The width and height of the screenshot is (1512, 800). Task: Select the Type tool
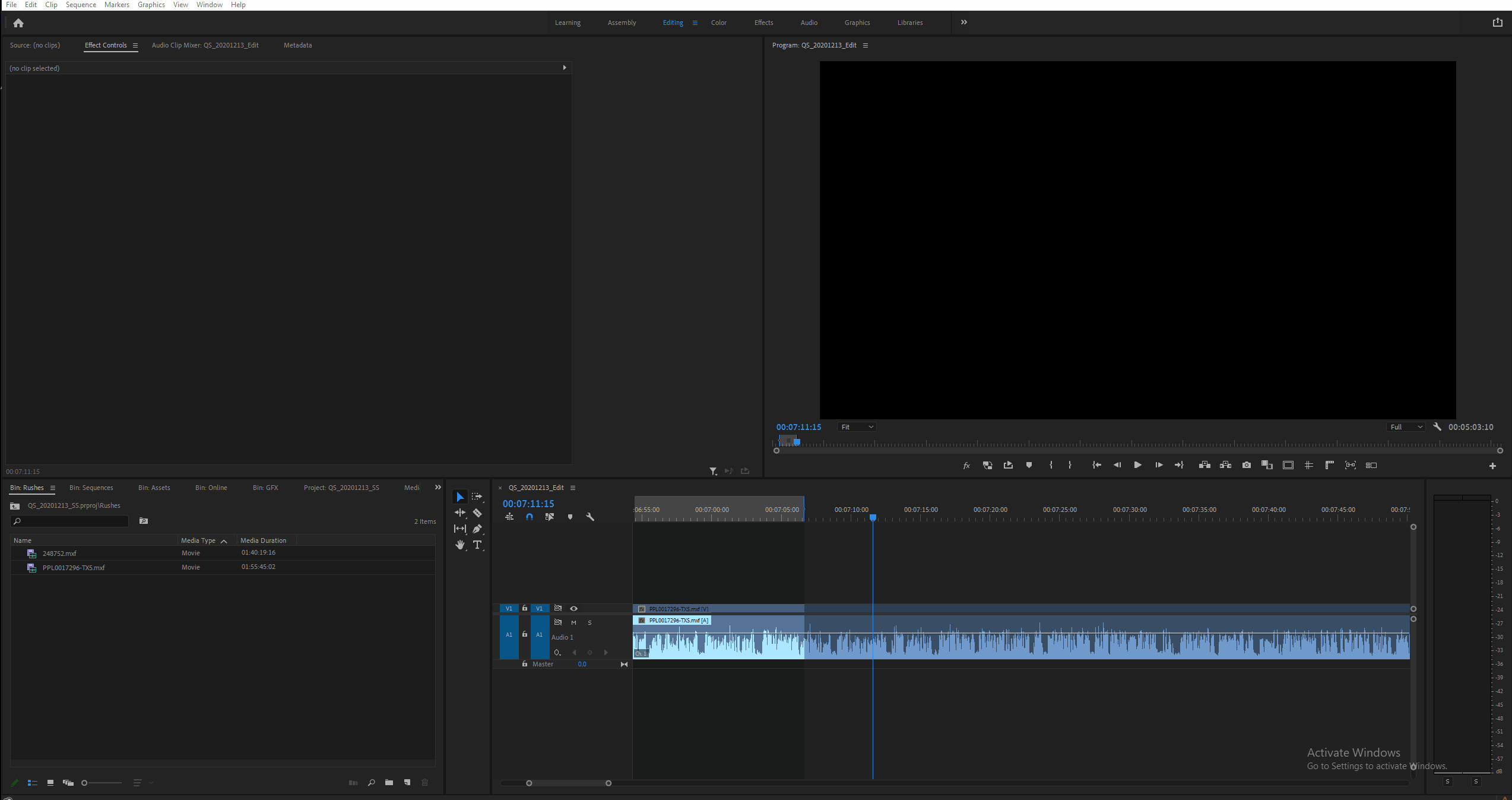point(477,545)
